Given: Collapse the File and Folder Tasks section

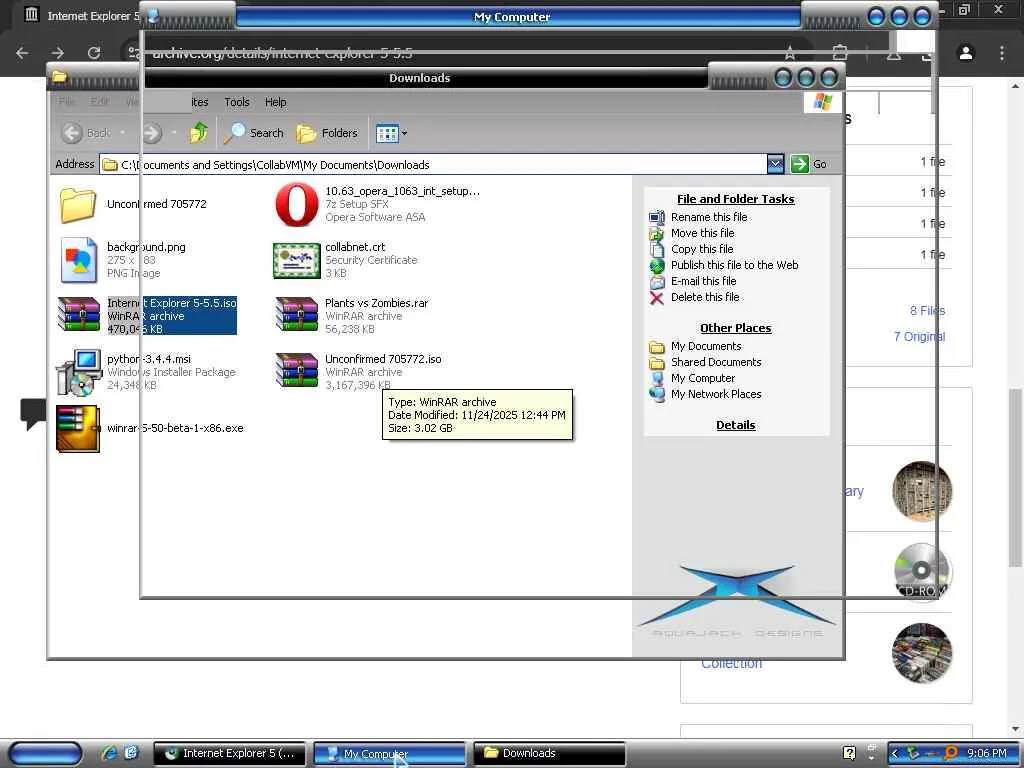Looking at the screenshot, I should click(x=735, y=199).
